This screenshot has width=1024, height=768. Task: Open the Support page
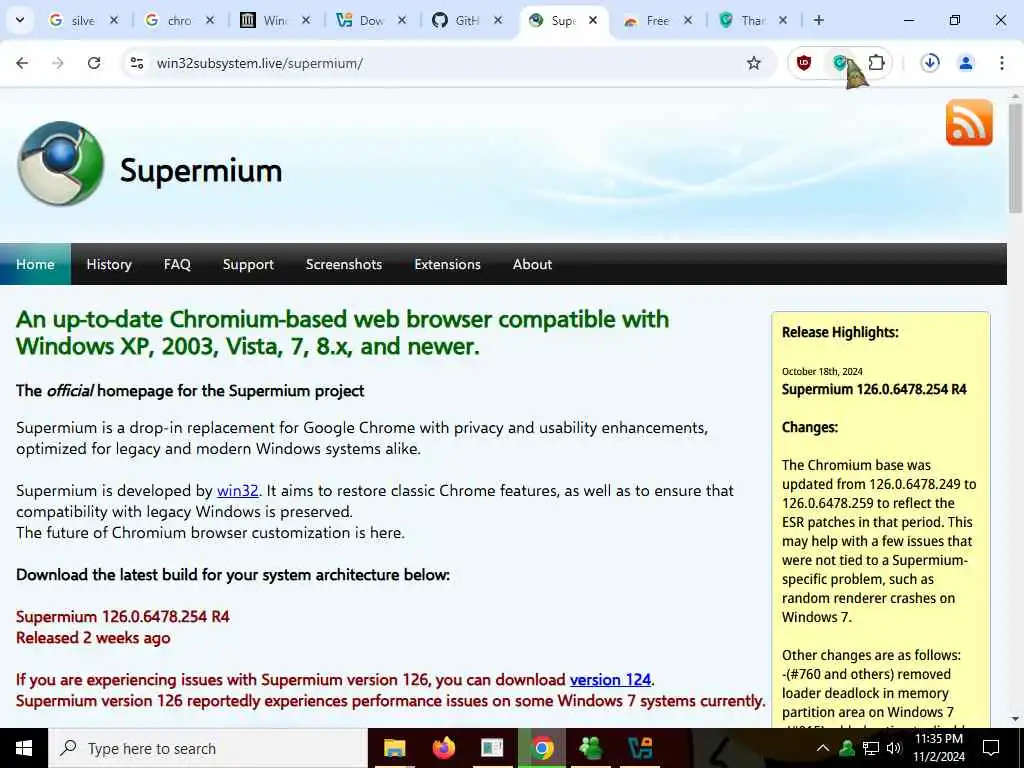pyautogui.click(x=248, y=264)
